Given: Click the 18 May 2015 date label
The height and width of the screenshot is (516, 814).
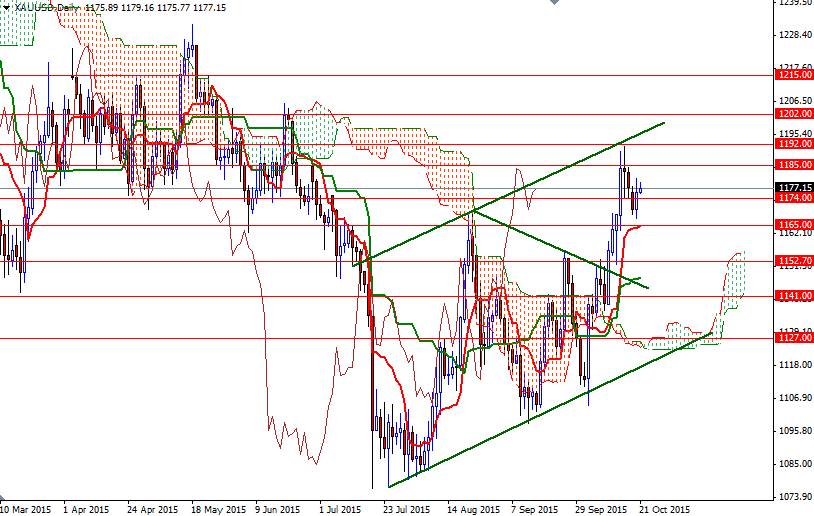Looking at the screenshot, I should click(218, 510).
